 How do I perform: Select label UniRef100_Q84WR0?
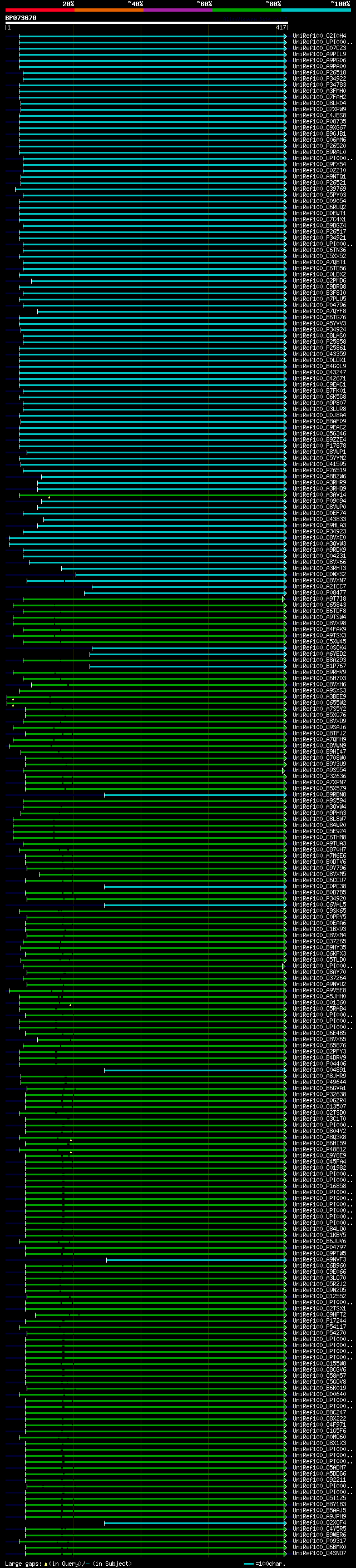pyautogui.click(x=319, y=825)
